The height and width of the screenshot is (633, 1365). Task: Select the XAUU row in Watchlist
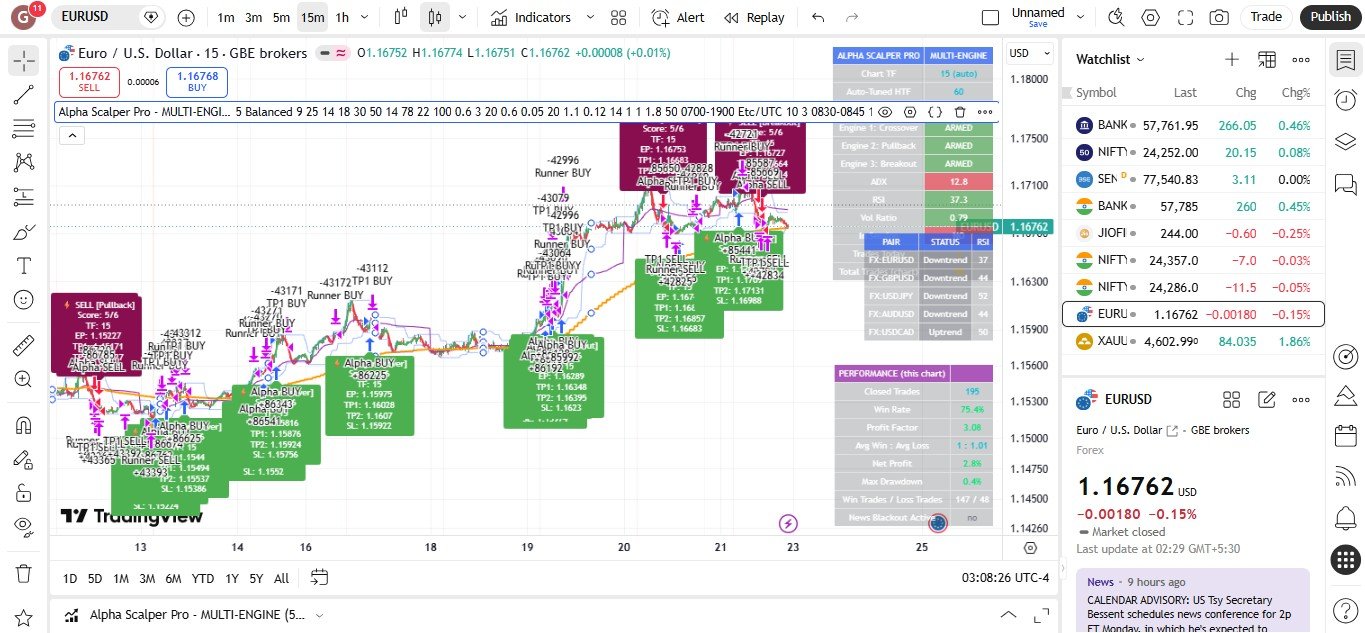tap(1192, 341)
